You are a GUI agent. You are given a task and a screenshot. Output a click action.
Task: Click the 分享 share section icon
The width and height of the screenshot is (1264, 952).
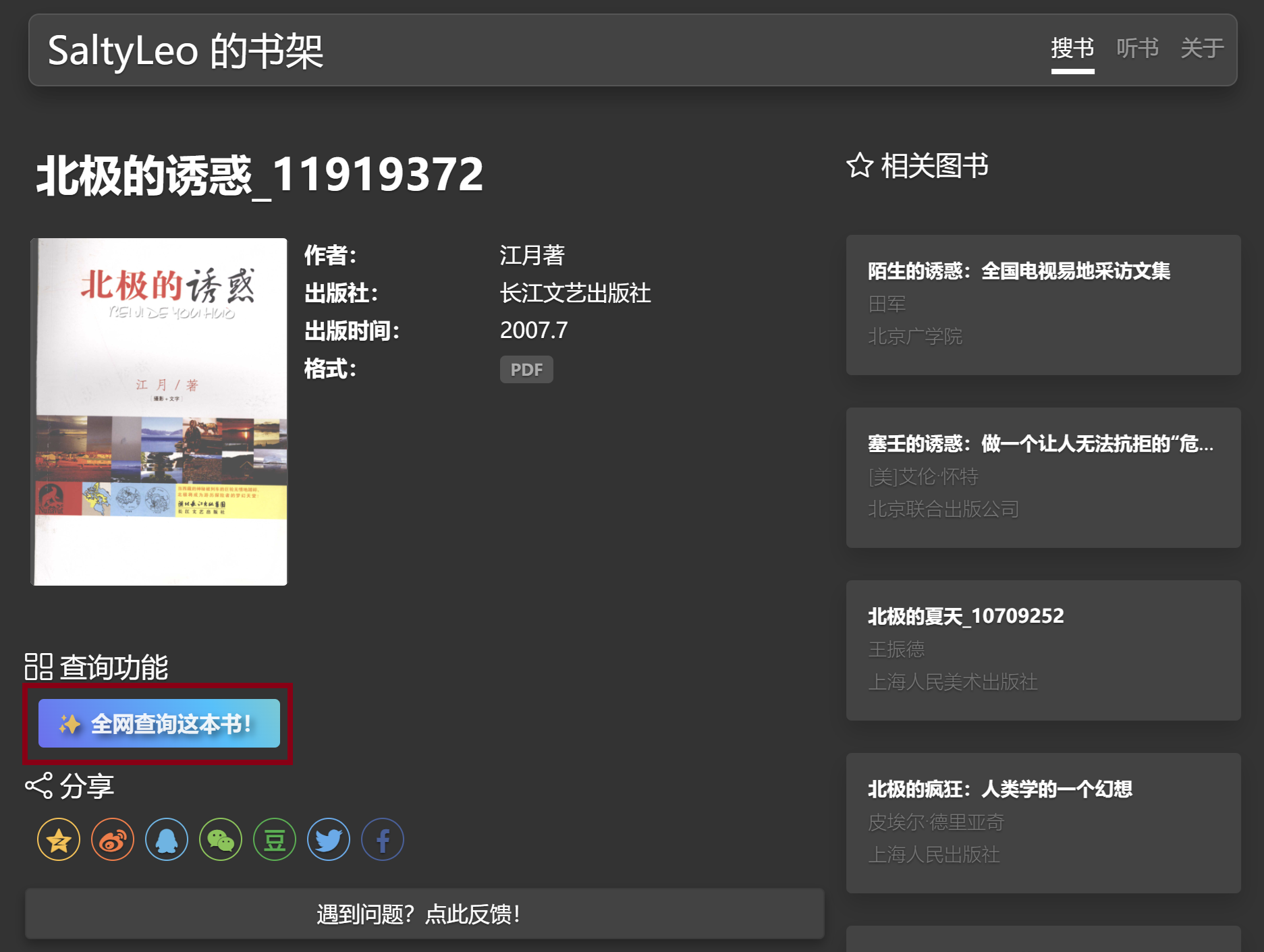click(x=38, y=785)
